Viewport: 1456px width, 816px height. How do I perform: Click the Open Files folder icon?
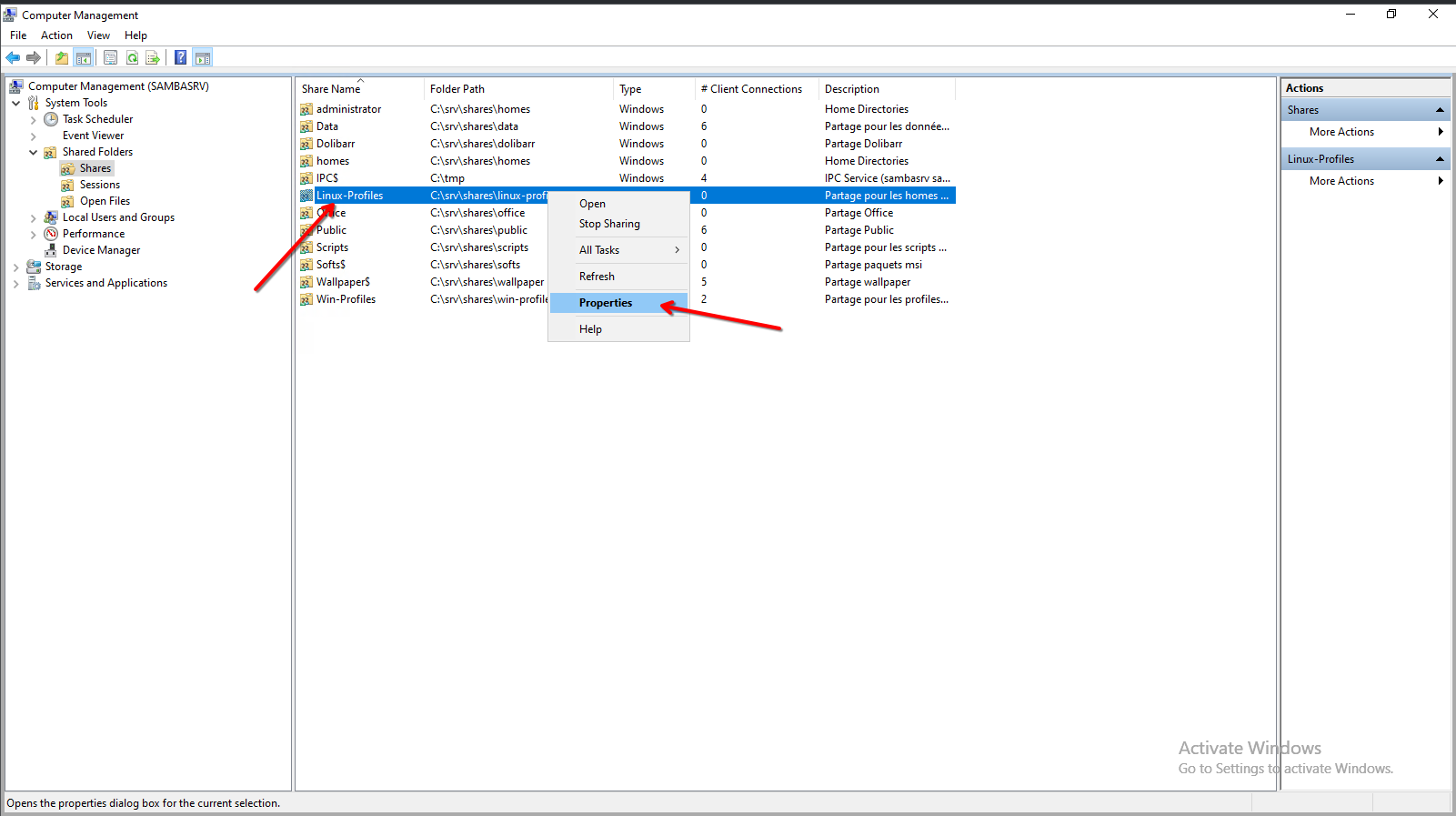67,201
